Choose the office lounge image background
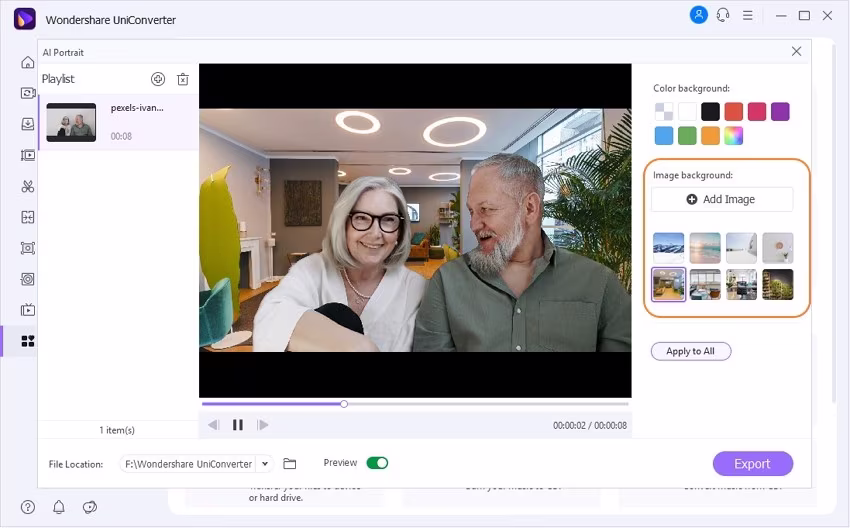This screenshot has height=528, width=850. [705, 284]
